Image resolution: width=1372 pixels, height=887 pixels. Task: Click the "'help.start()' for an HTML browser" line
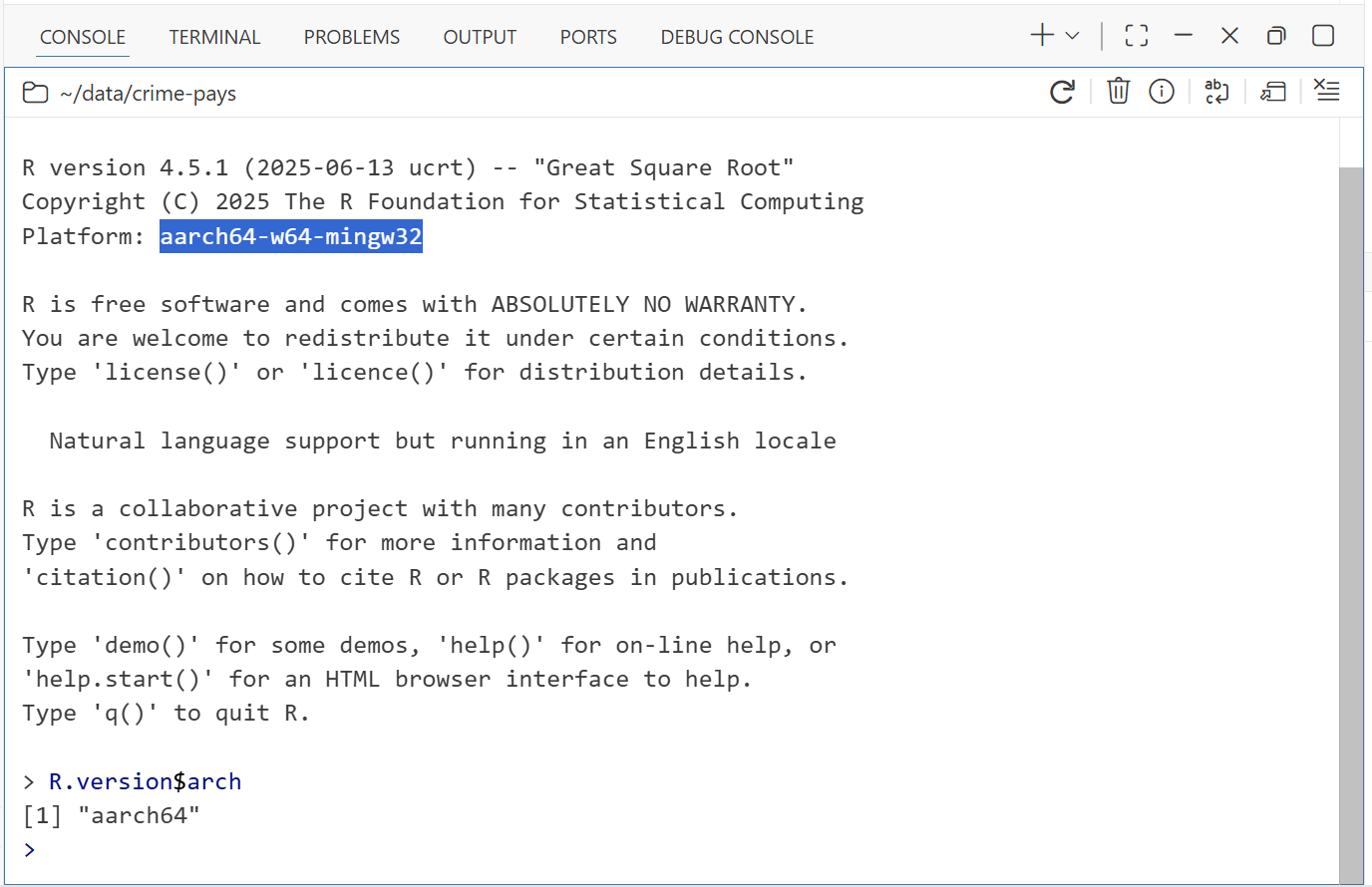387,680
